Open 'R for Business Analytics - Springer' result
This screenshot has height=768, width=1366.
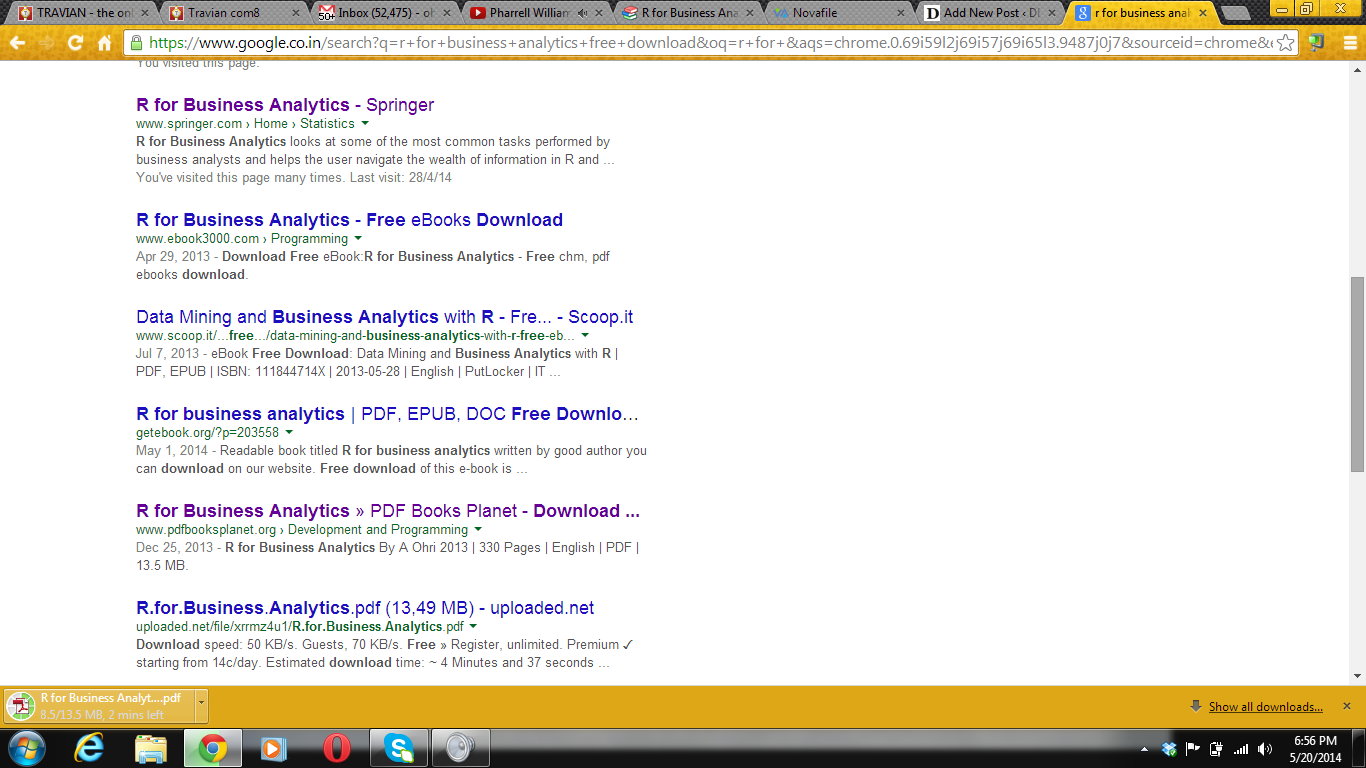point(285,105)
